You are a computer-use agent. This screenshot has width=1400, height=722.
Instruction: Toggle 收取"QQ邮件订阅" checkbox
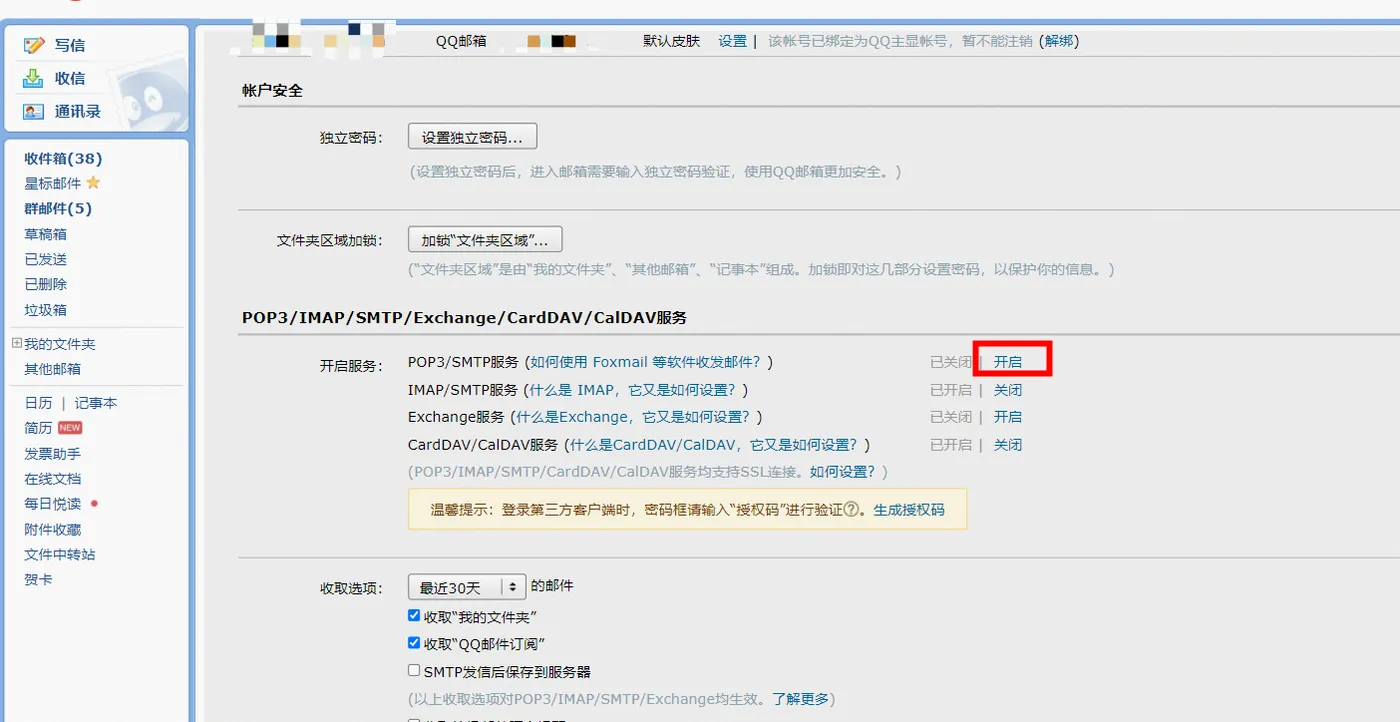[414, 643]
